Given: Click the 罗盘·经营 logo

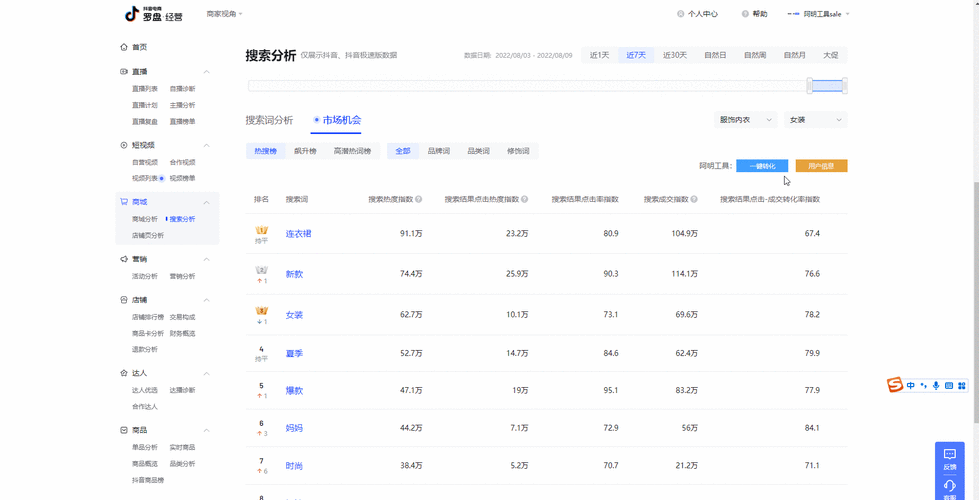Looking at the screenshot, I should tap(154, 14).
